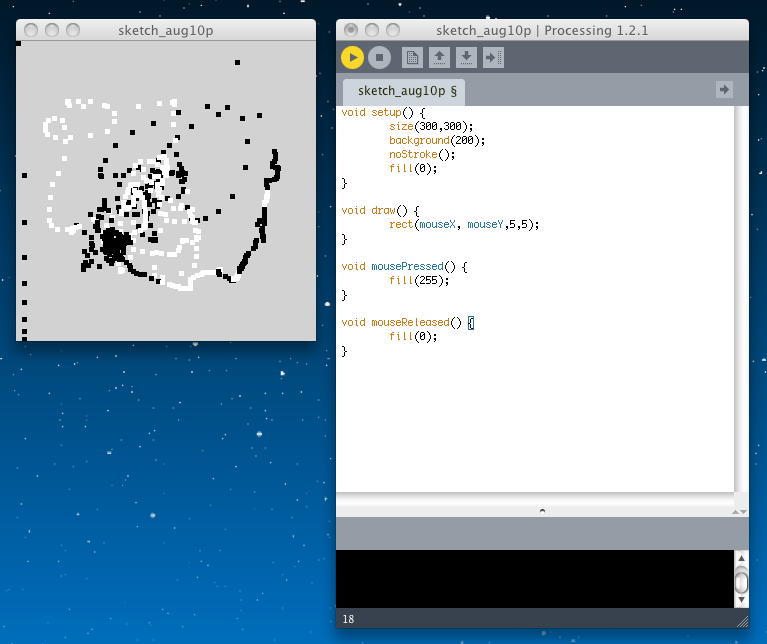The height and width of the screenshot is (644, 767).
Task: Click the console scrollbar thumb
Action: [x=741, y=580]
